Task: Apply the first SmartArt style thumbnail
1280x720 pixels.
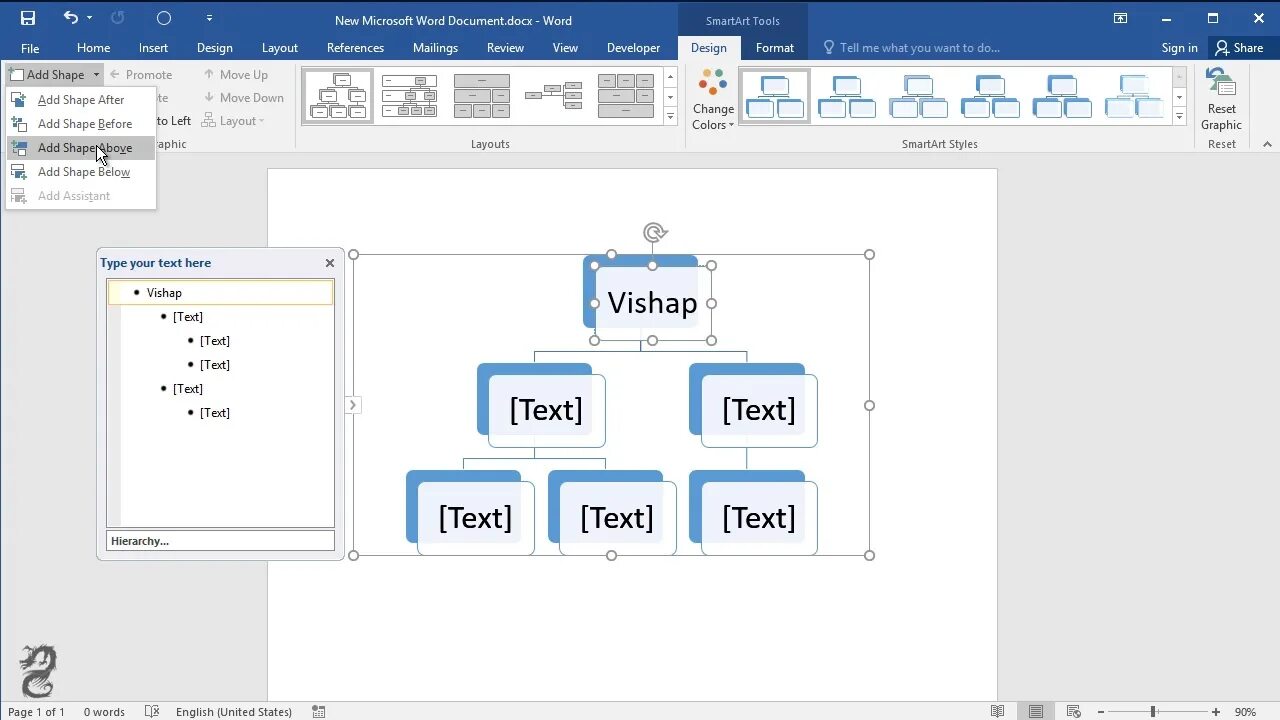Action: coord(775,96)
